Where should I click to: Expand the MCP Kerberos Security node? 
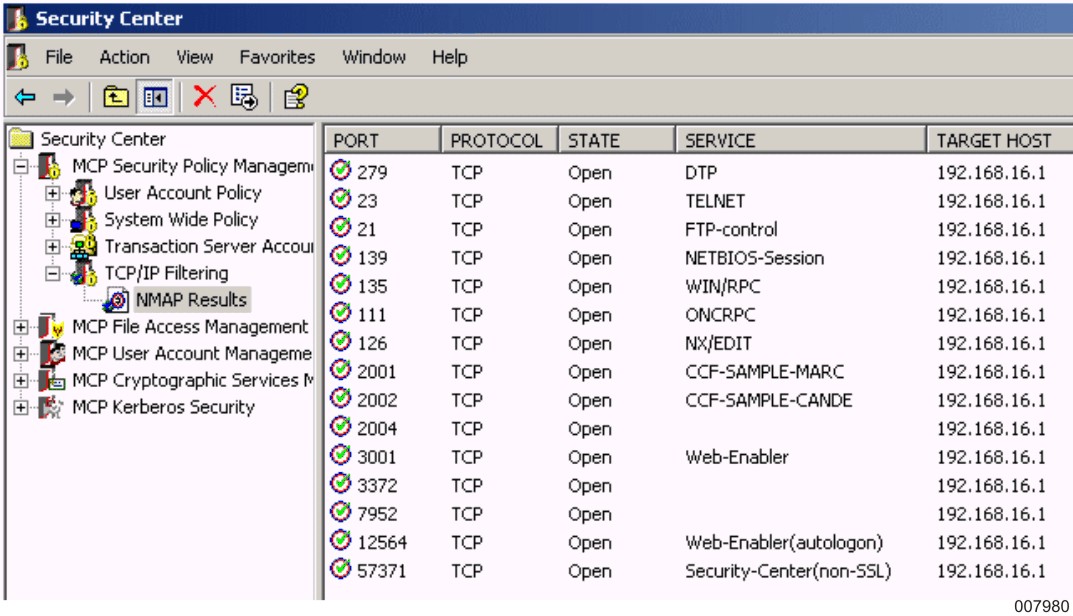point(21,408)
